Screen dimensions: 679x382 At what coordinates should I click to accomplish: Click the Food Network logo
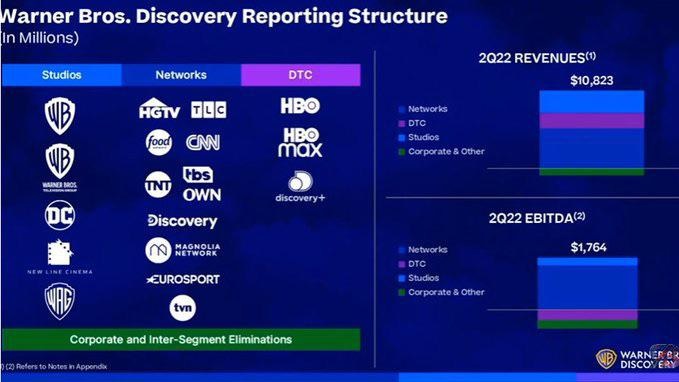(158, 142)
